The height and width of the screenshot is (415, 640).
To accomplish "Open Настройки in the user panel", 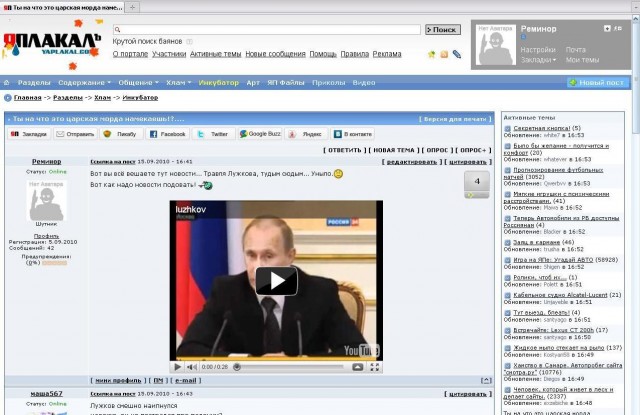I will click(538, 50).
